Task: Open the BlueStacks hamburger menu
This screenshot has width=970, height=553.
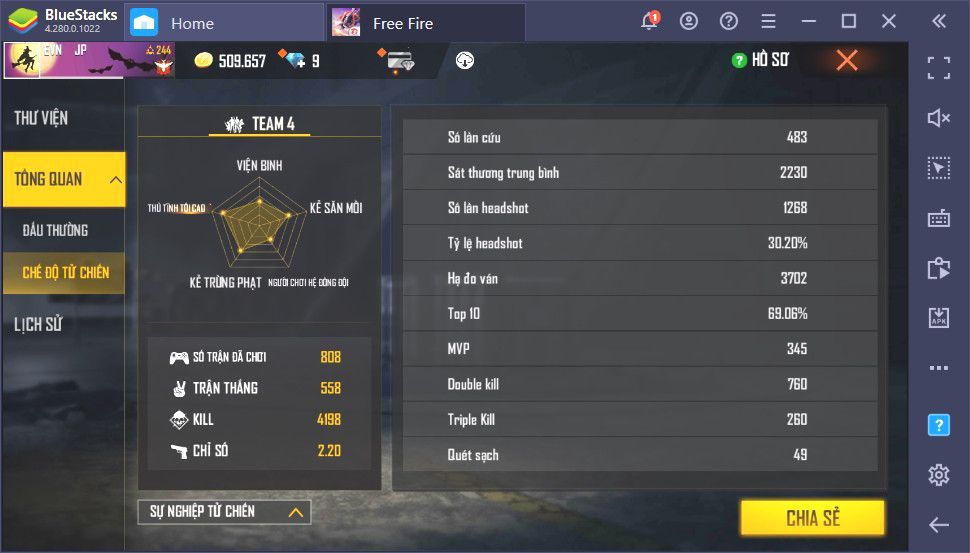Action: tap(768, 22)
